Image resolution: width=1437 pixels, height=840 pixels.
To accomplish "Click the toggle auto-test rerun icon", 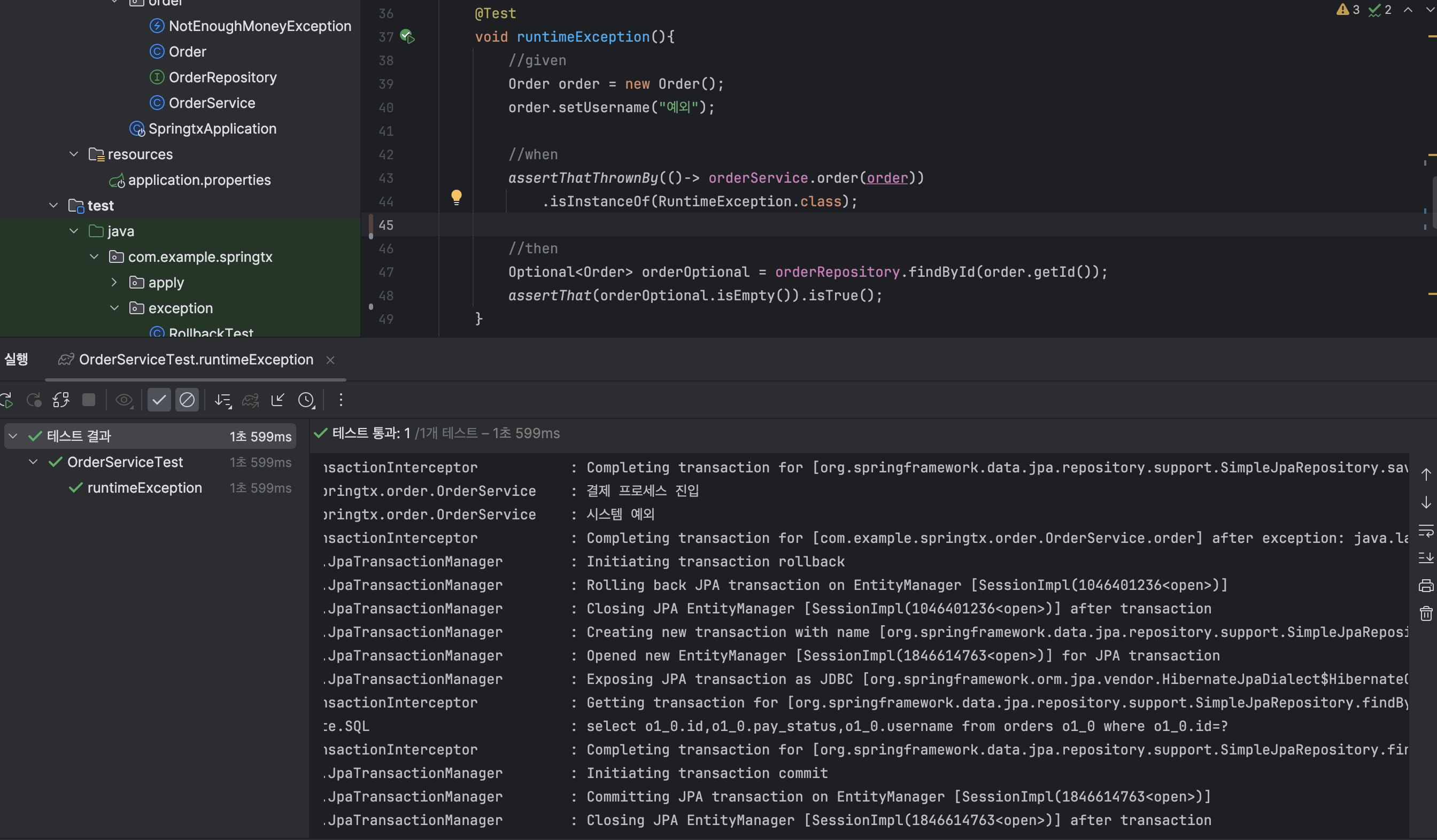I will pos(61,400).
